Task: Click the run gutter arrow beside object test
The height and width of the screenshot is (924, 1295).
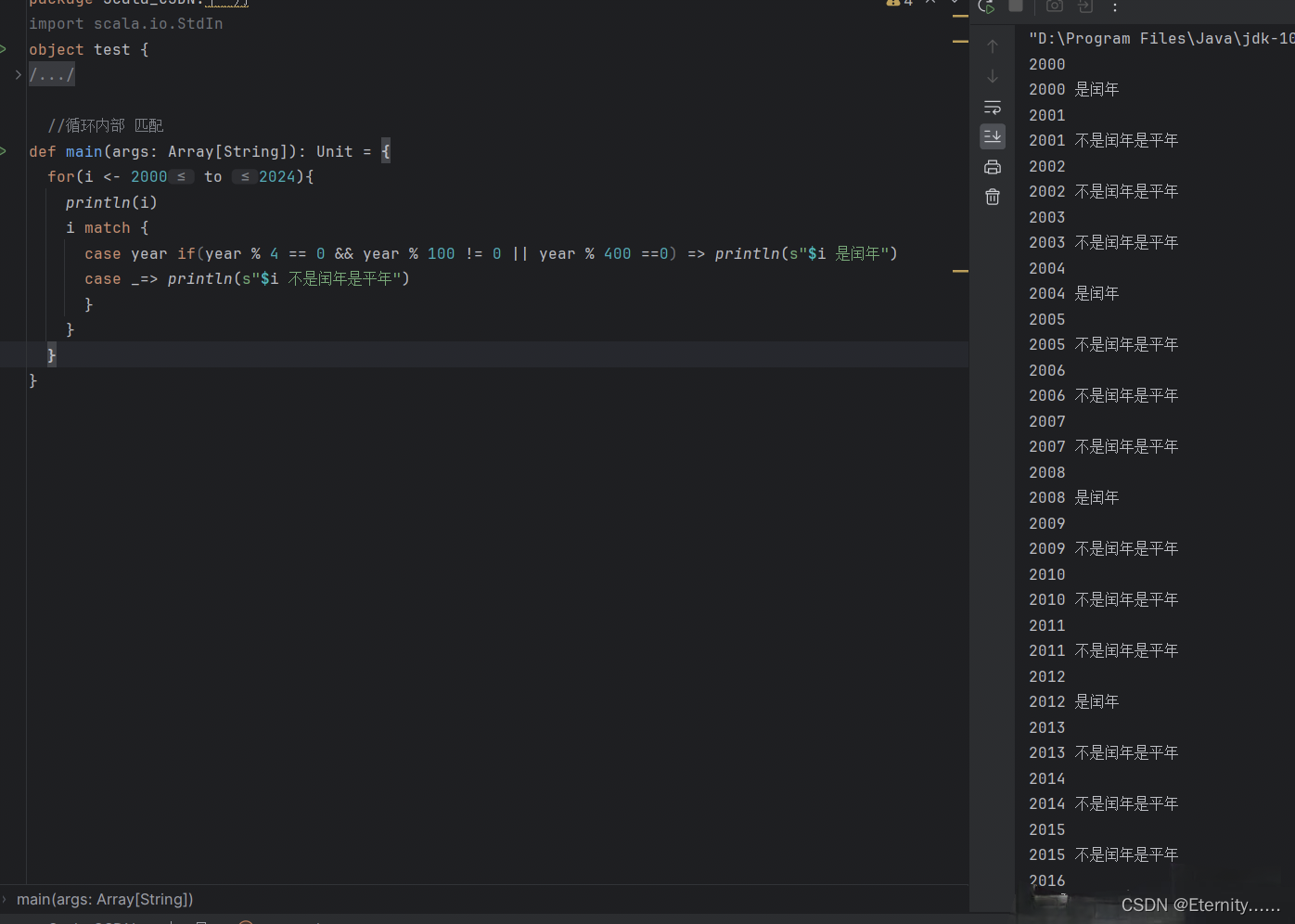Action: [4, 49]
